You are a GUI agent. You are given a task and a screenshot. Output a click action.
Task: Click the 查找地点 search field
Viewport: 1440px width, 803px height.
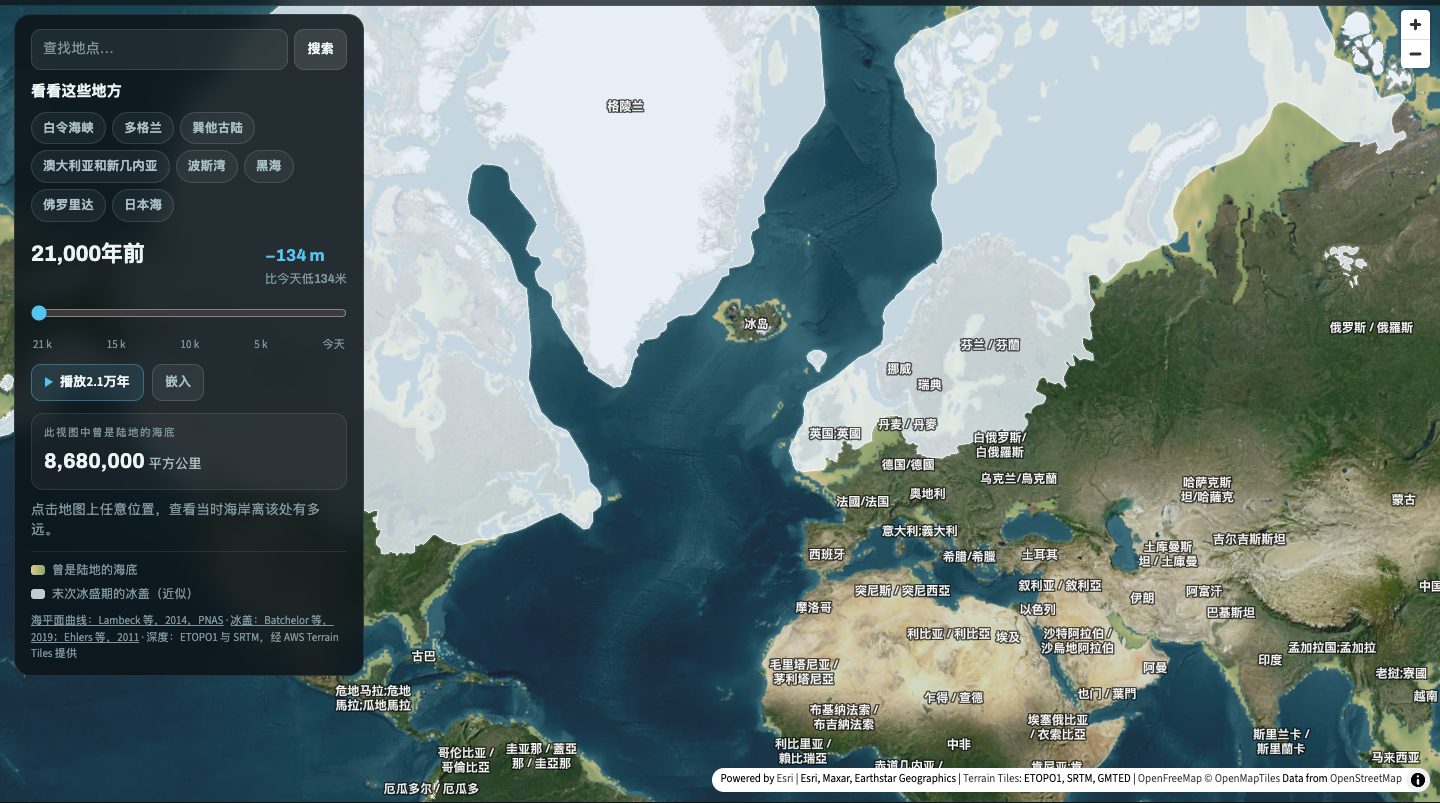(x=159, y=49)
